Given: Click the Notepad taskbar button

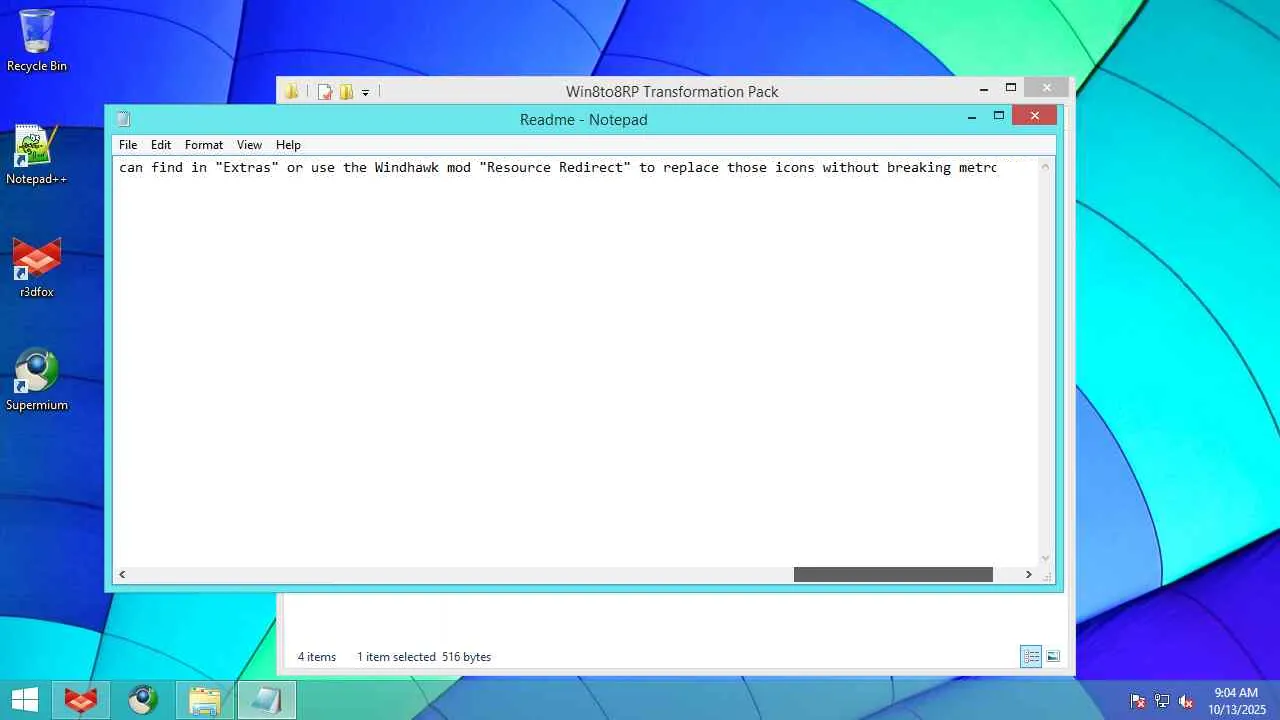Looking at the screenshot, I should coord(267,700).
